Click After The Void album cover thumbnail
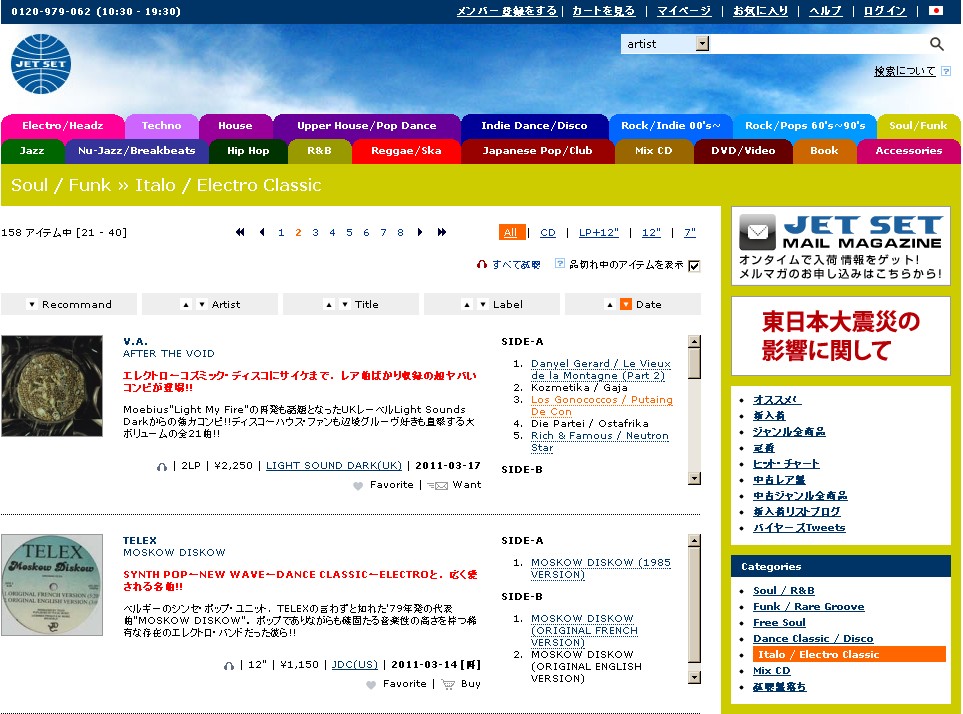963x714 pixels. (x=52, y=386)
